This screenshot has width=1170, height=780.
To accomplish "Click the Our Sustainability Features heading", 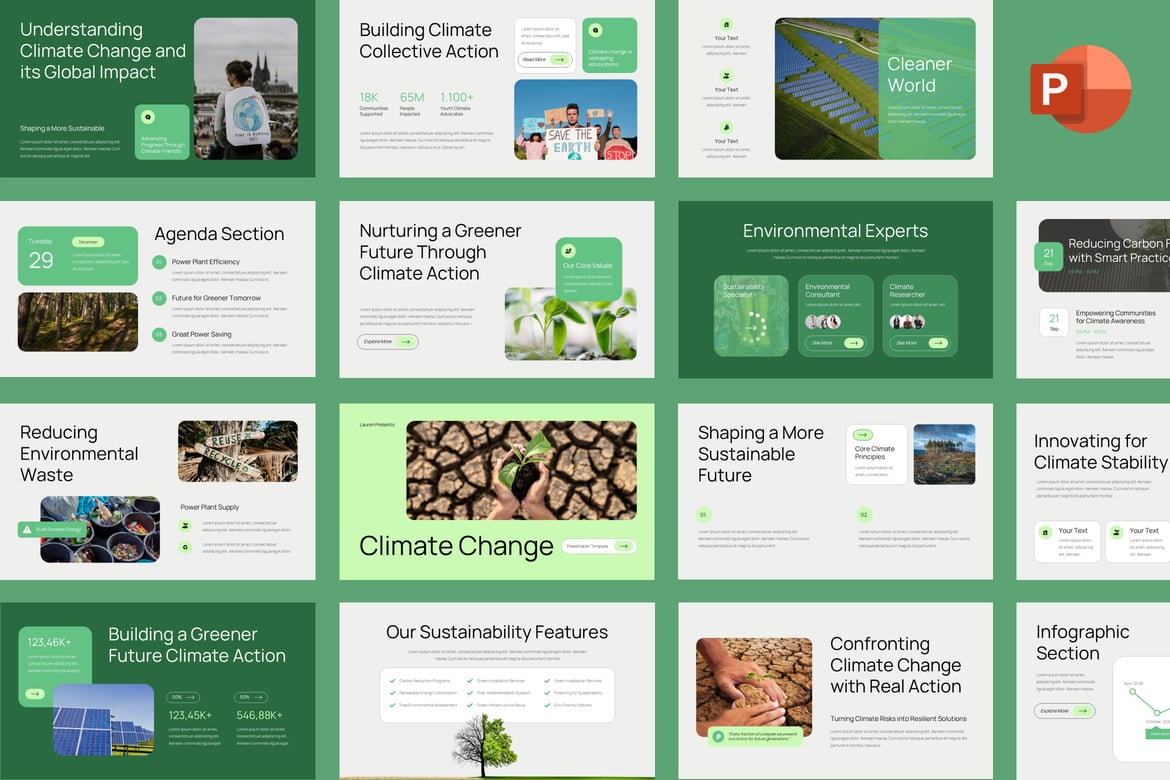I will click(497, 632).
